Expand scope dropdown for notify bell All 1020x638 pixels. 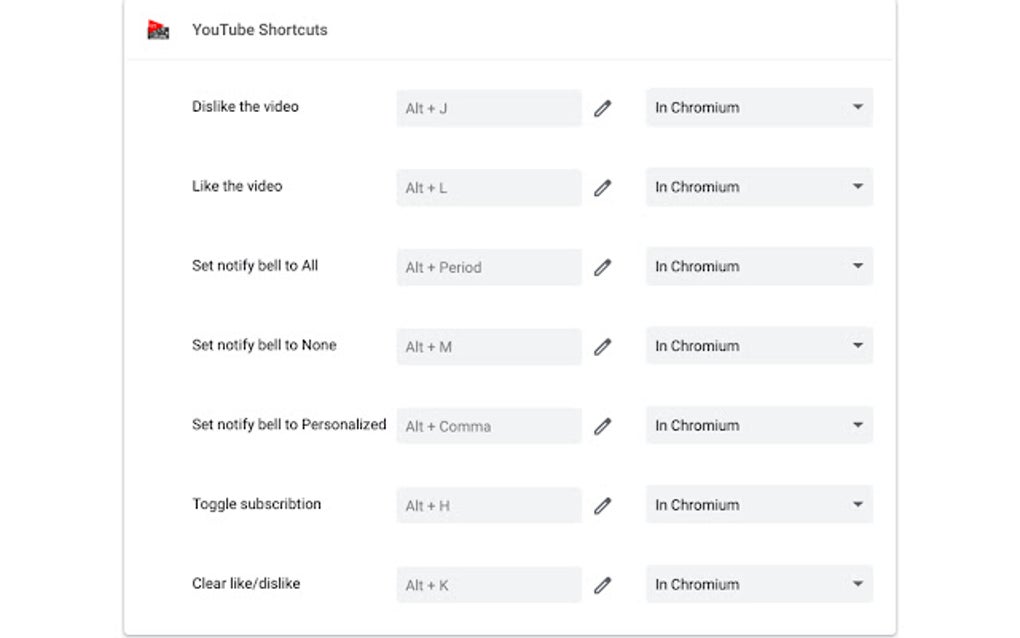(x=759, y=267)
